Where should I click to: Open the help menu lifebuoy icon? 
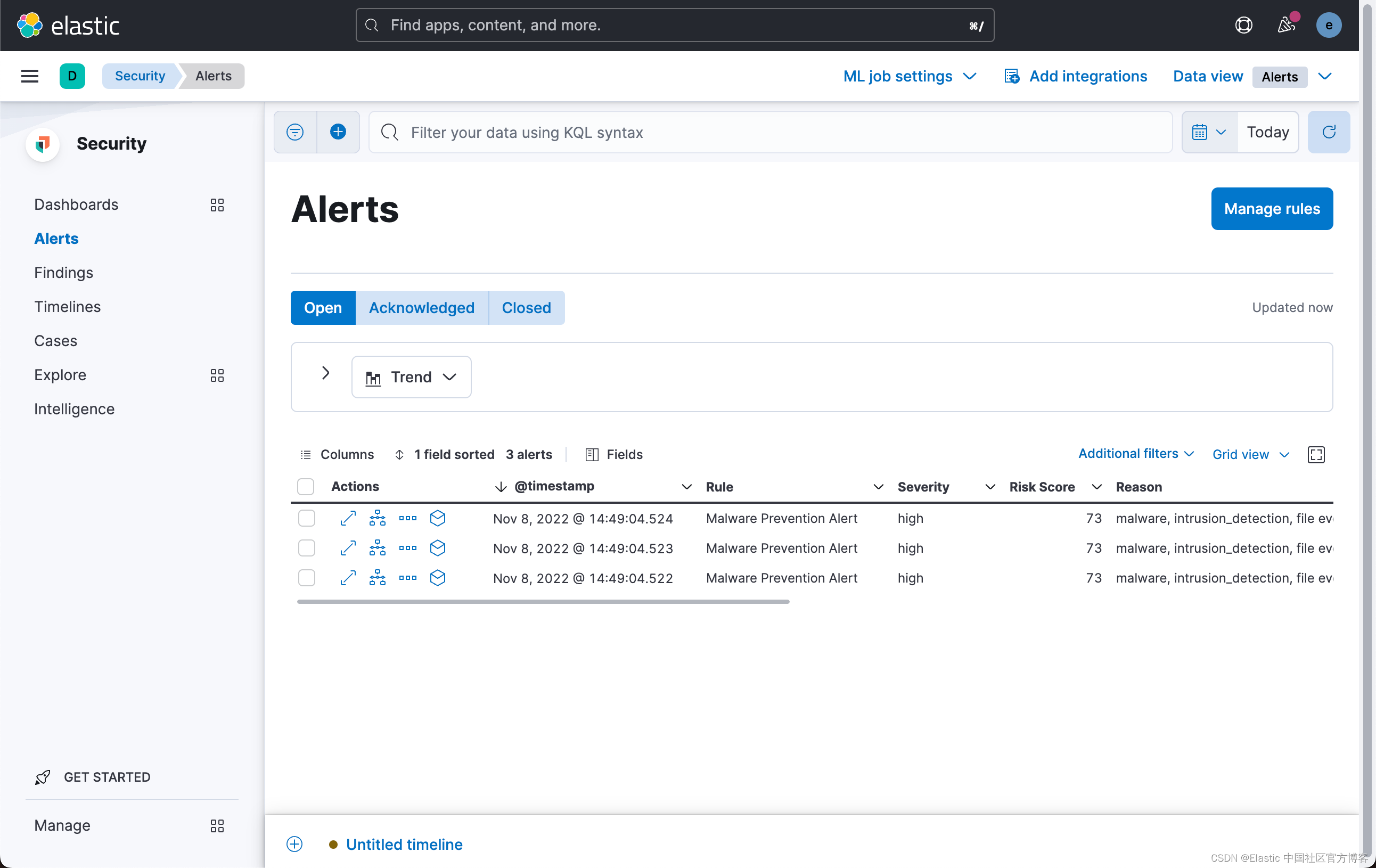(1243, 25)
